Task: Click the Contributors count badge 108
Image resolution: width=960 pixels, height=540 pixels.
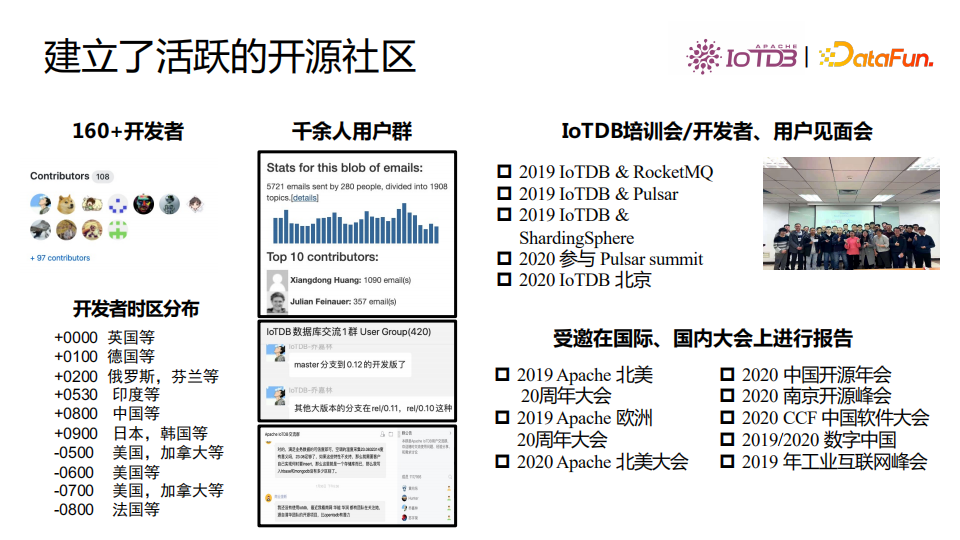Action: pos(102,176)
